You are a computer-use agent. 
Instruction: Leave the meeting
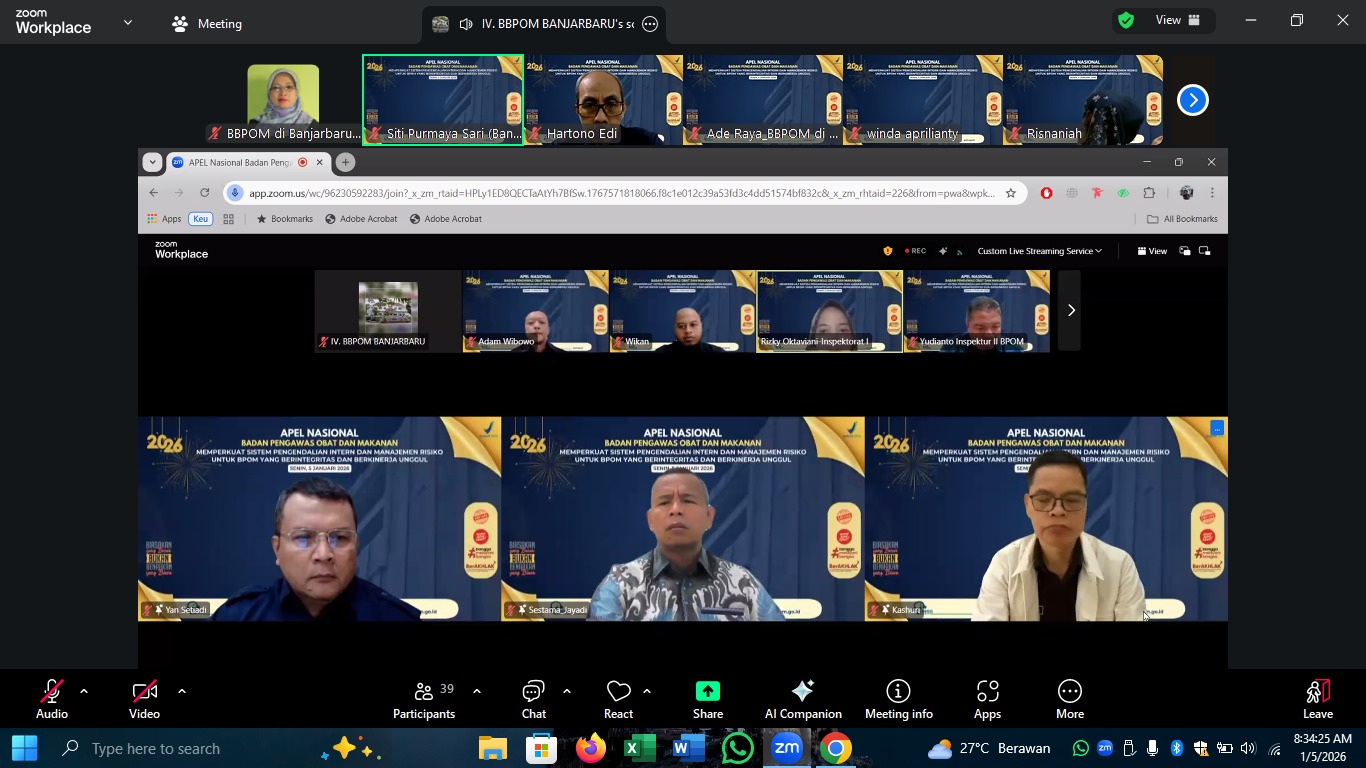(1317, 699)
